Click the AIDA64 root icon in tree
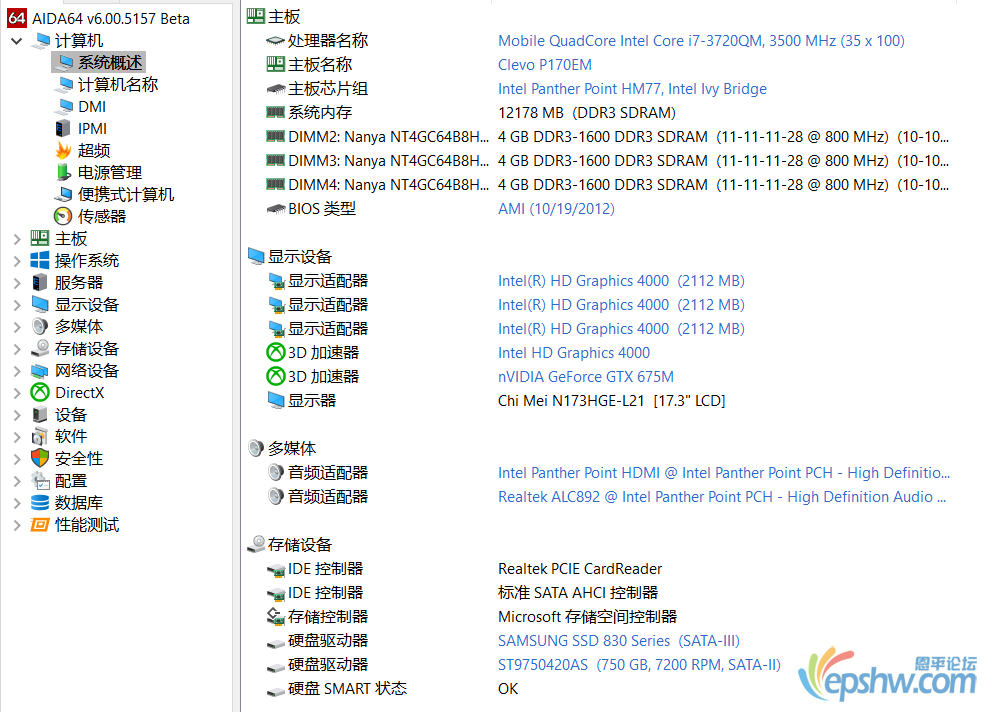 click(16, 18)
